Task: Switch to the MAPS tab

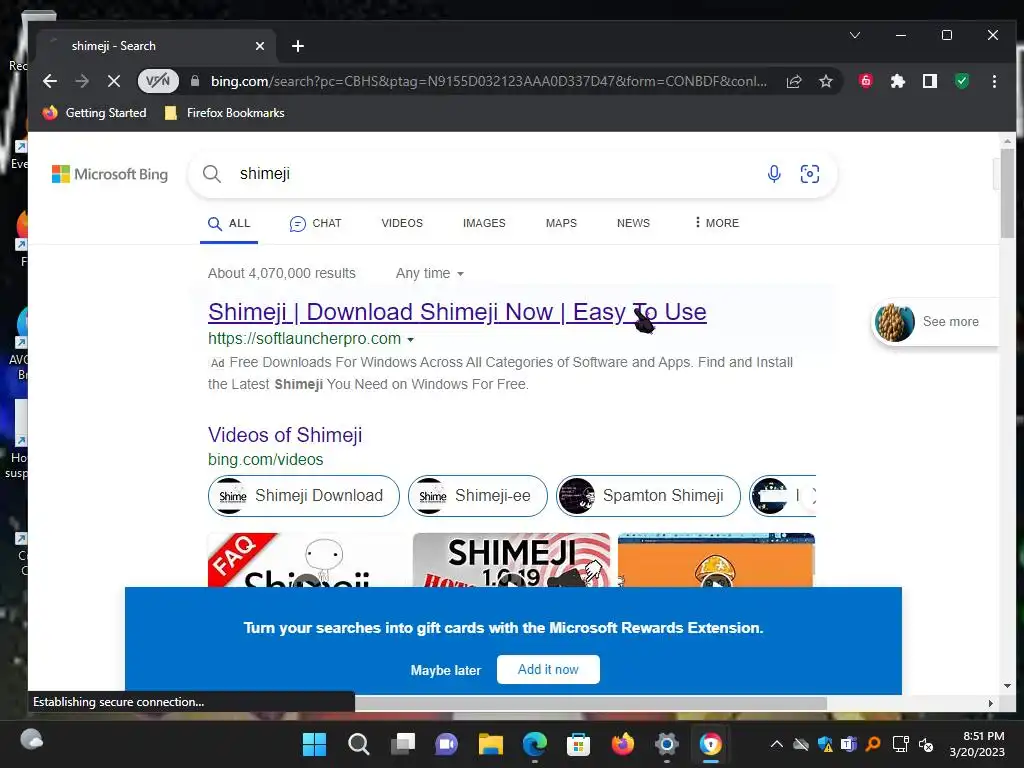Action: 561,223
